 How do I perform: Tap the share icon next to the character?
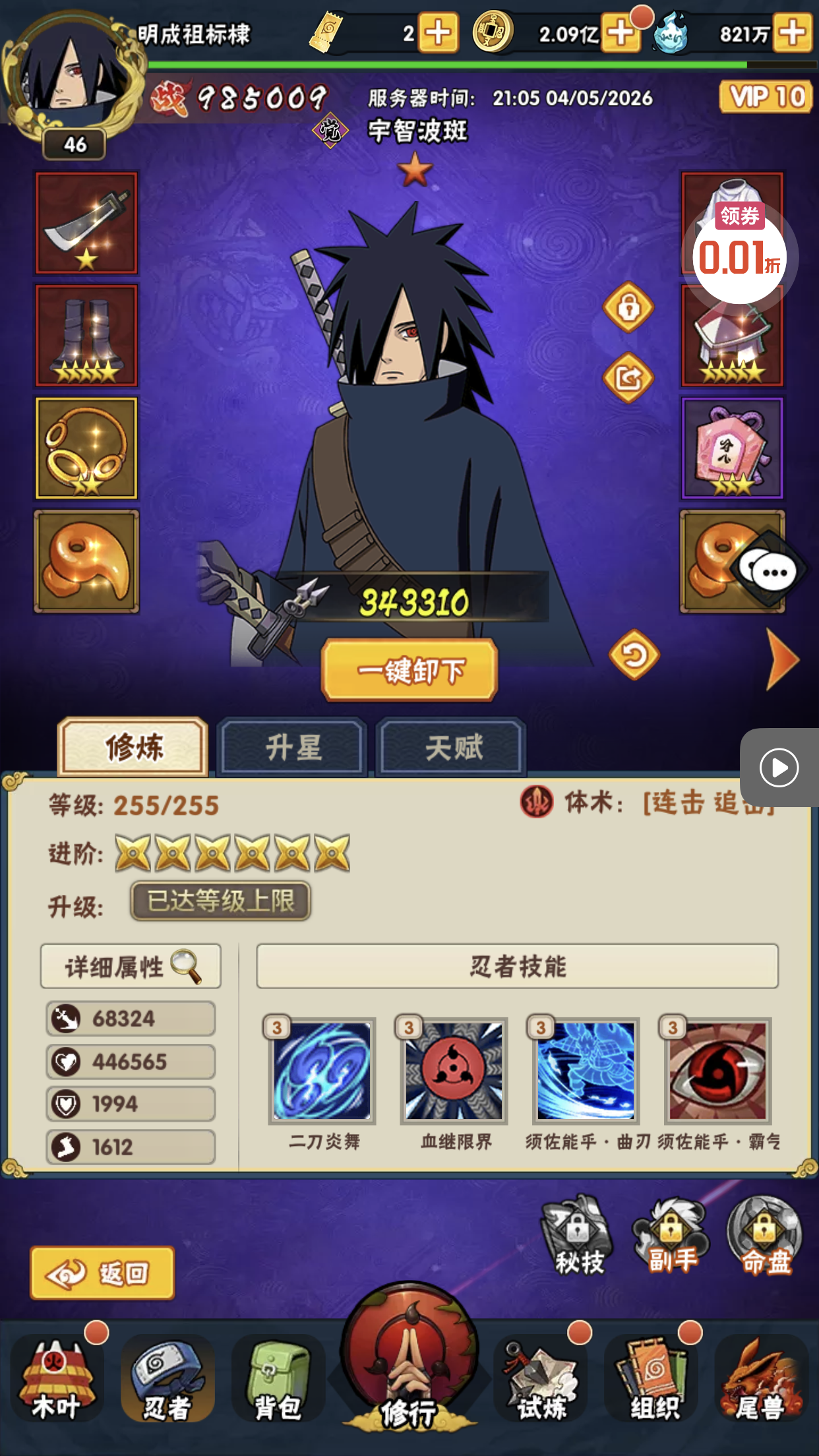[x=628, y=378]
